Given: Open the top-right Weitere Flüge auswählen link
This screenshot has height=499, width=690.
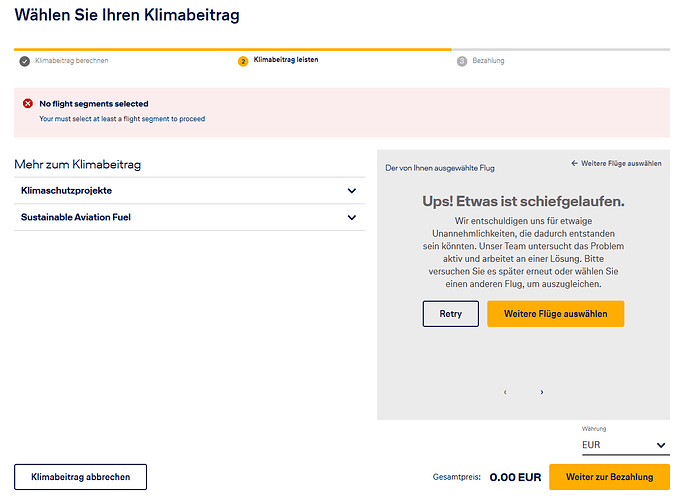Looking at the screenshot, I should pos(616,163).
